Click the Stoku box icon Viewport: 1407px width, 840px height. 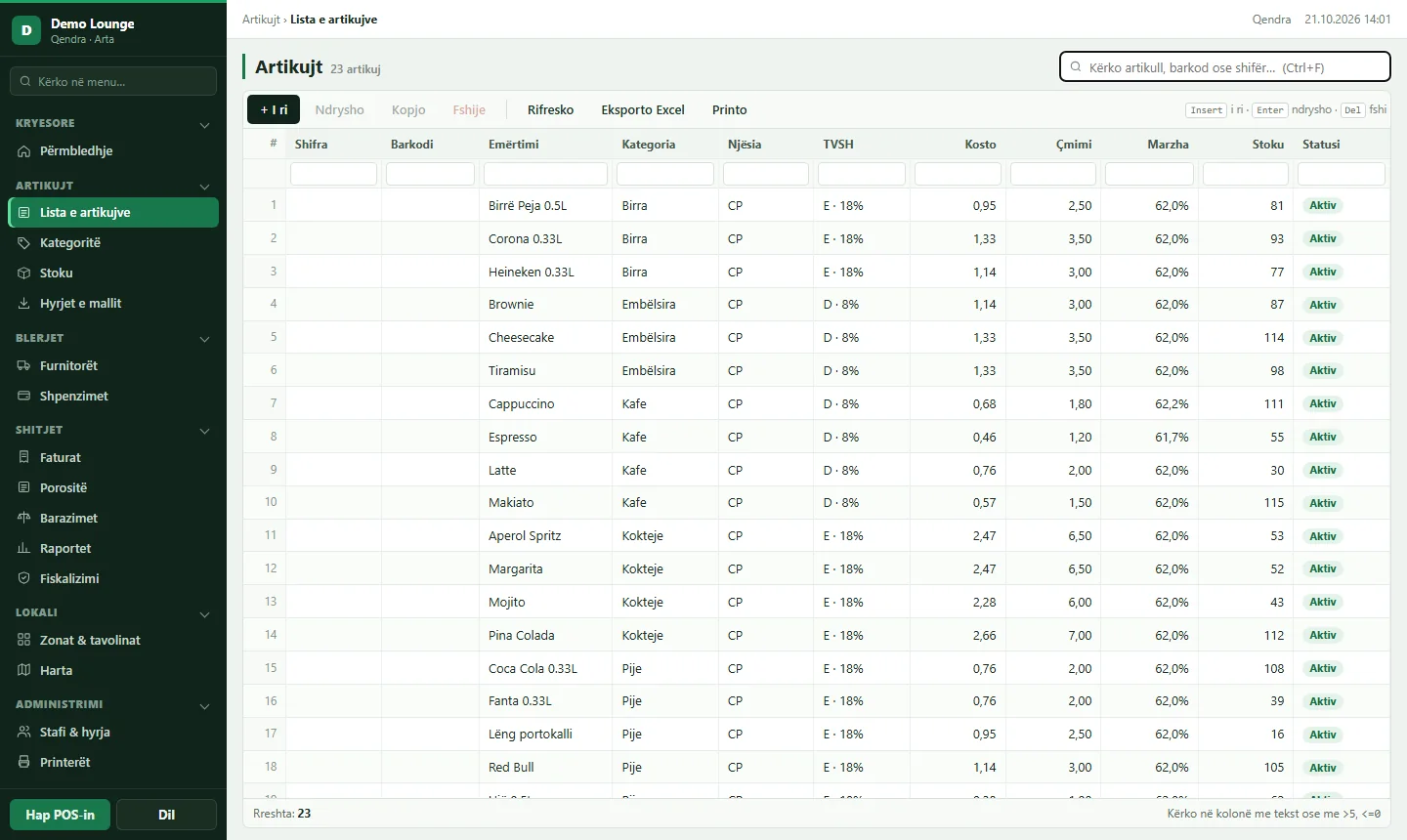(x=24, y=273)
